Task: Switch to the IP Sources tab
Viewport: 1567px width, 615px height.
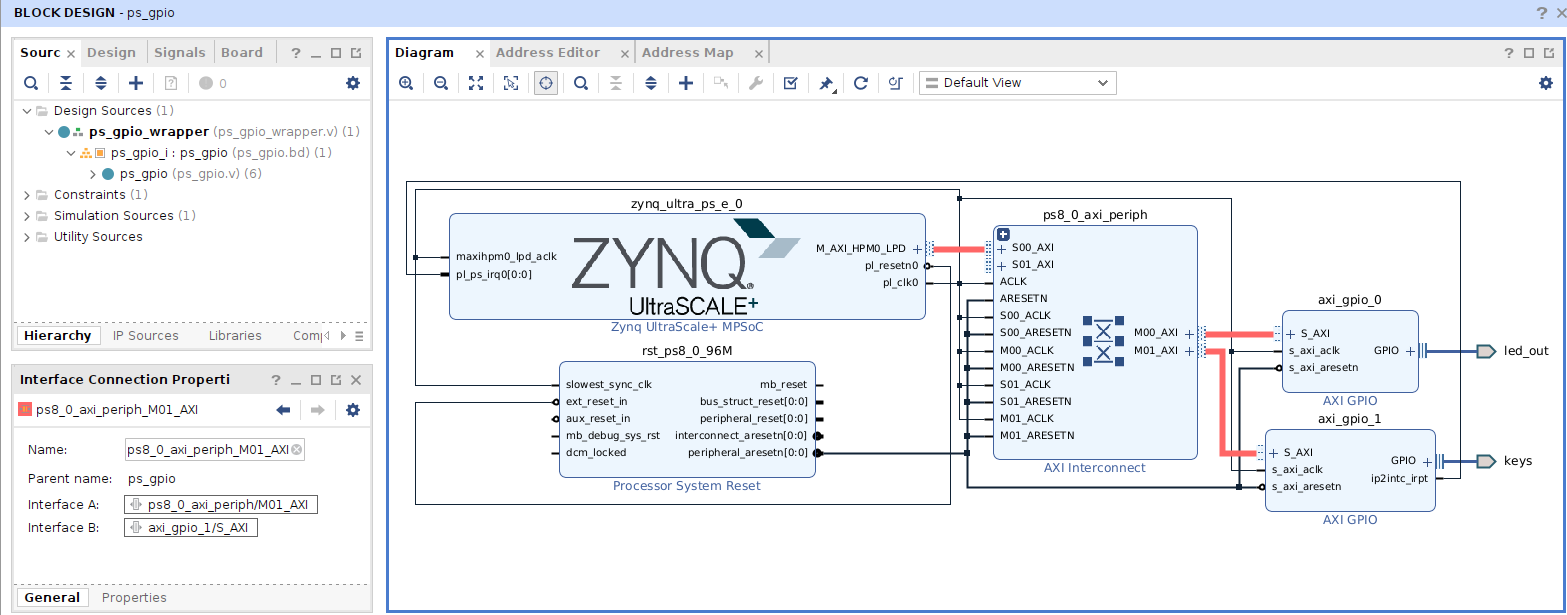Action: (146, 336)
